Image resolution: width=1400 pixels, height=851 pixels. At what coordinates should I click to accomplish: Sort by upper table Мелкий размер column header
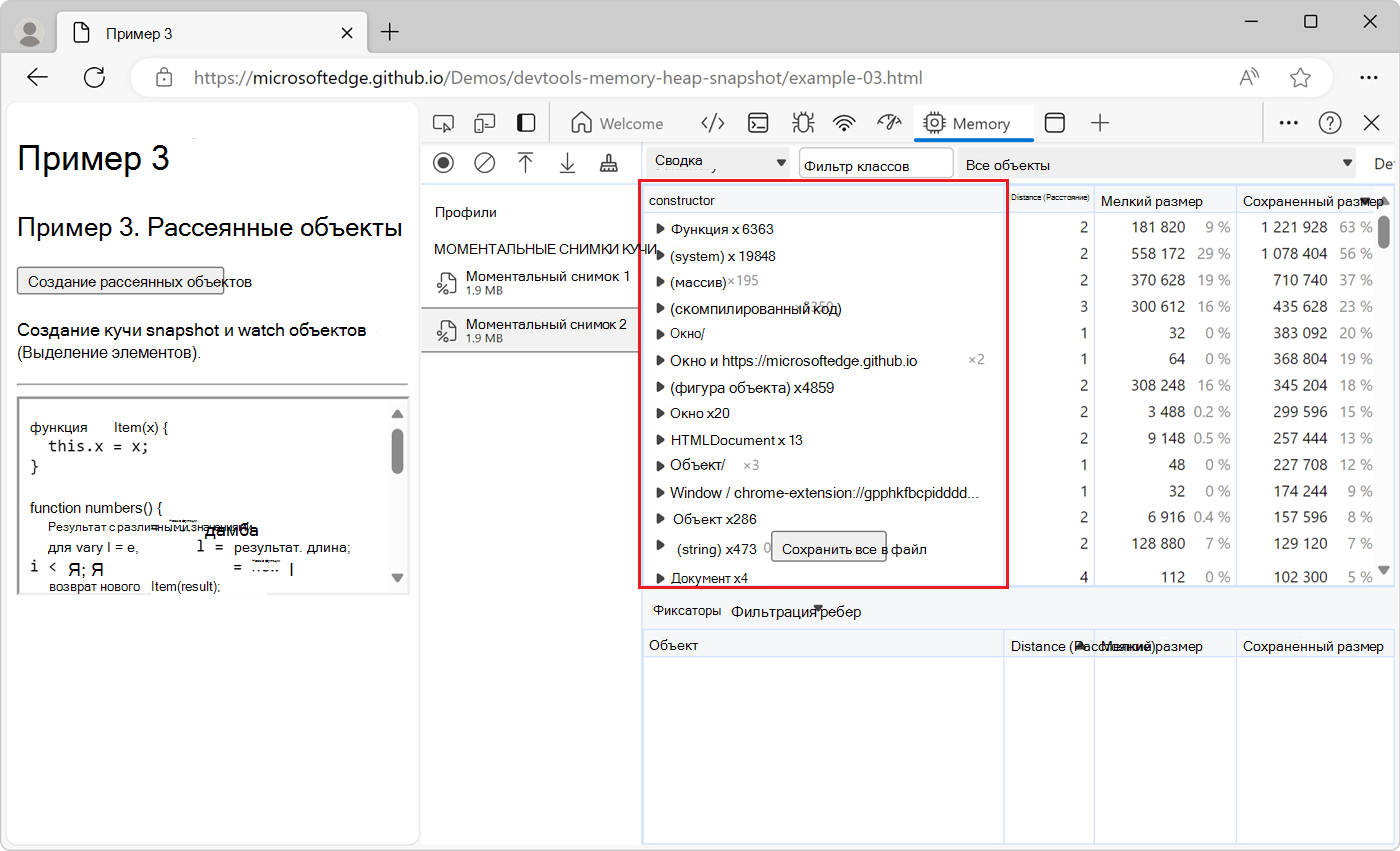coord(1166,201)
